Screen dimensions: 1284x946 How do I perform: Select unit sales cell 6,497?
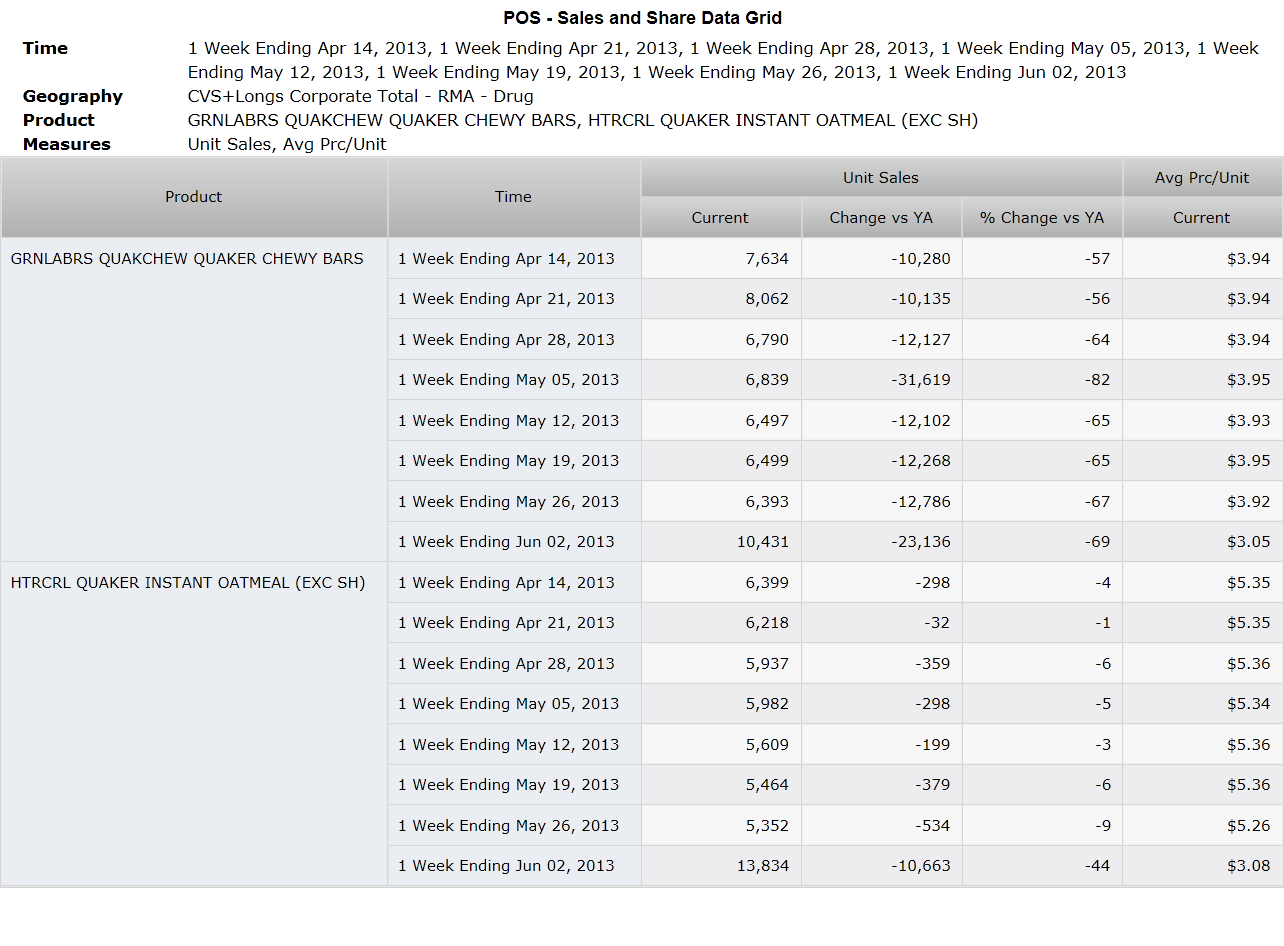point(721,420)
